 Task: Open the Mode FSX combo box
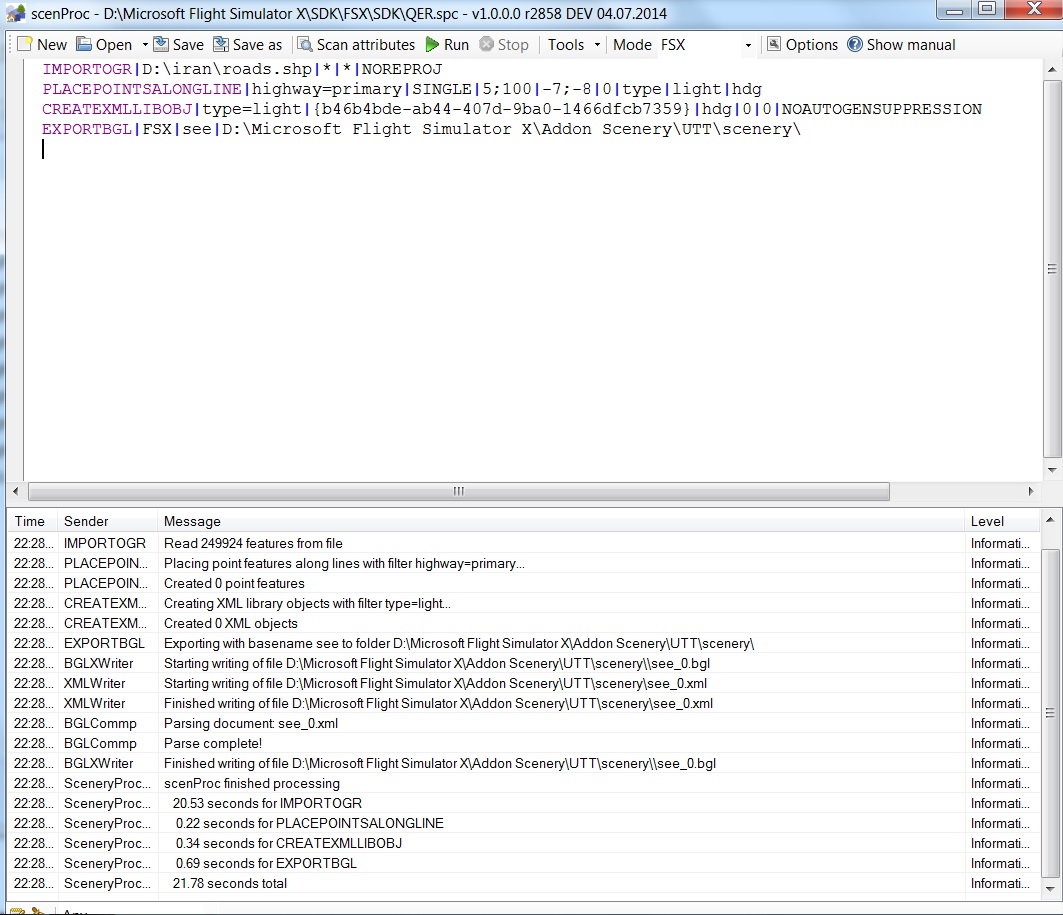[x=706, y=45]
